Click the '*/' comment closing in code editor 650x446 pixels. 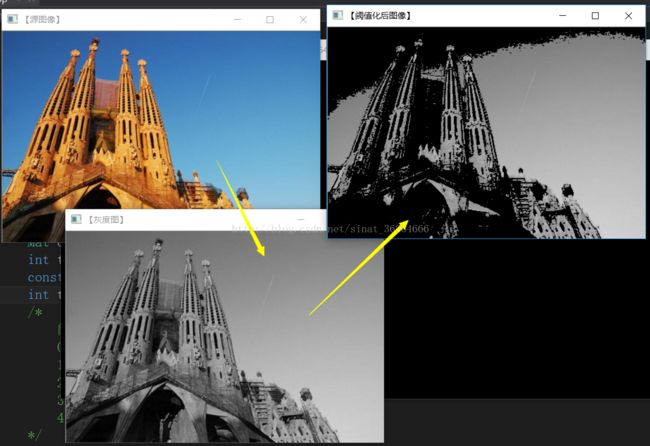[x=34, y=435]
